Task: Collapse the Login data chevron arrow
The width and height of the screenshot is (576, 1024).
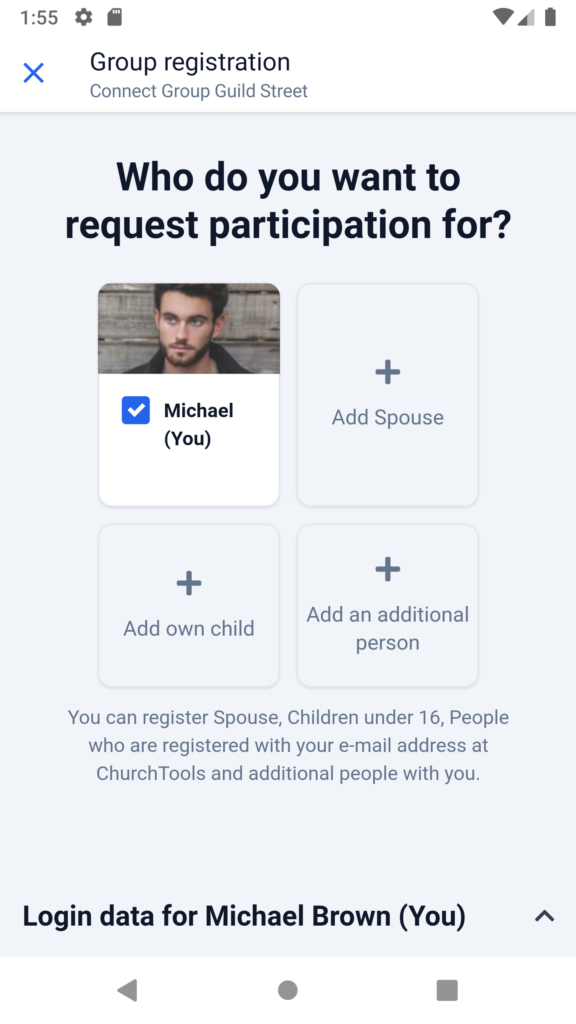Action: [x=544, y=916]
